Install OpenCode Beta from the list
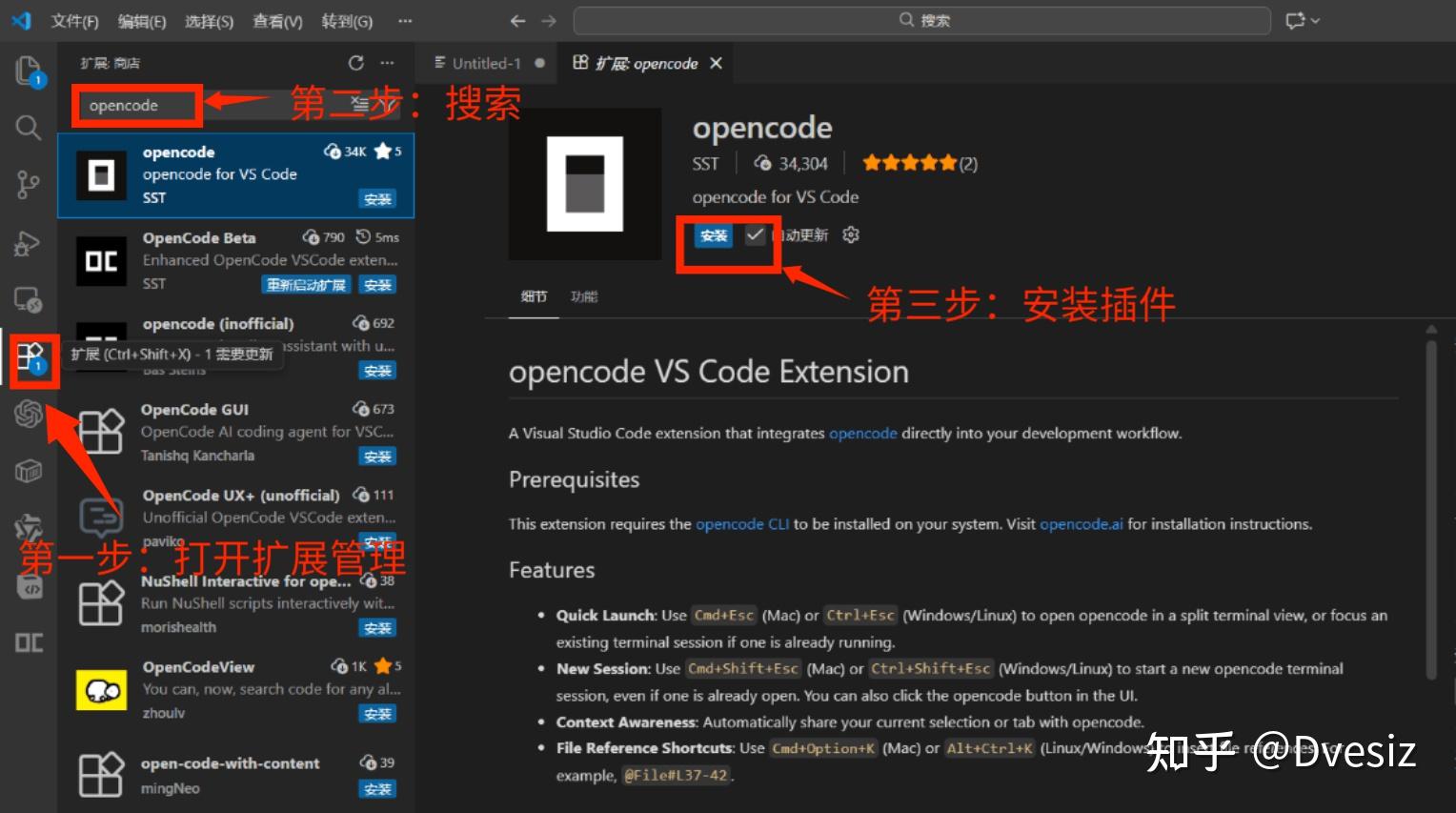 tap(377, 285)
